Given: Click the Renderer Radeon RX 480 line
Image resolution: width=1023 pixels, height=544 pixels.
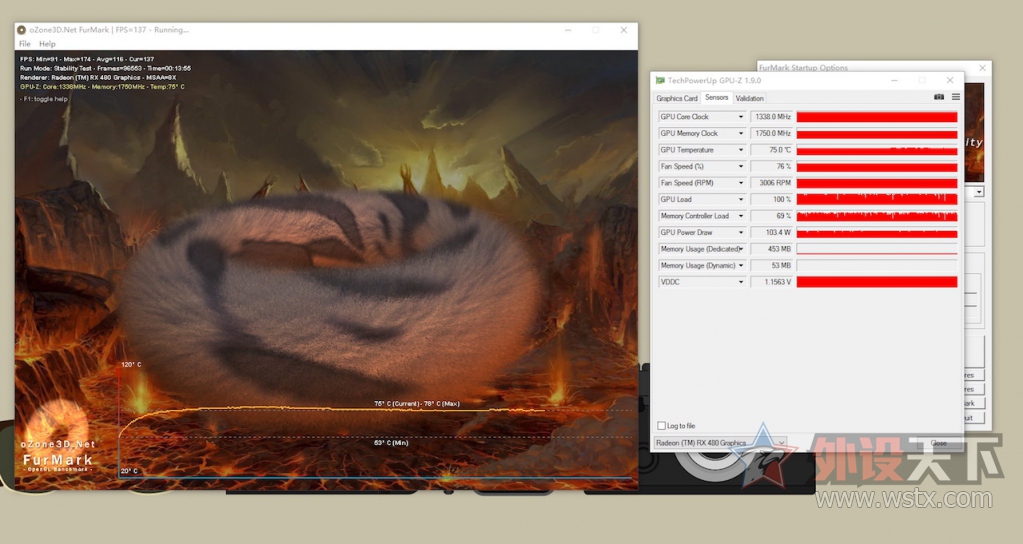Looking at the screenshot, I should 98,77.
